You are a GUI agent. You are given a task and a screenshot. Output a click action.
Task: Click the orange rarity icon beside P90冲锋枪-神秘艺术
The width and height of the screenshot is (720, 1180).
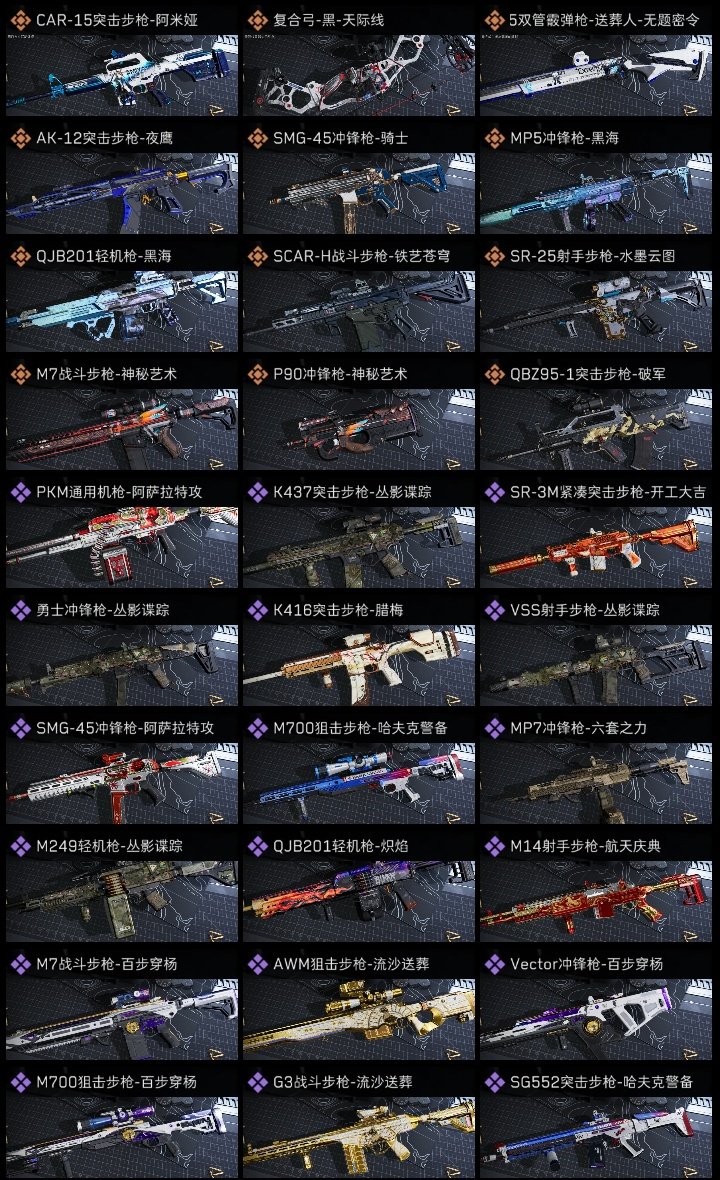[257, 374]
